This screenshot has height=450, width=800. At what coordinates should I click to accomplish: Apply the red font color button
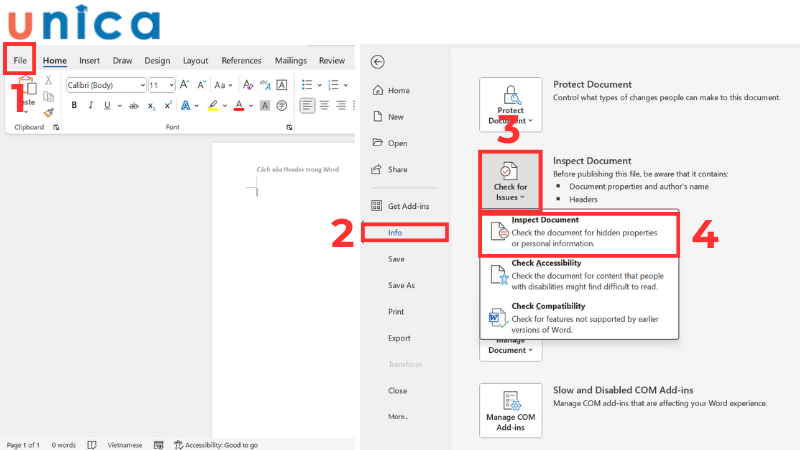[239, 106]
